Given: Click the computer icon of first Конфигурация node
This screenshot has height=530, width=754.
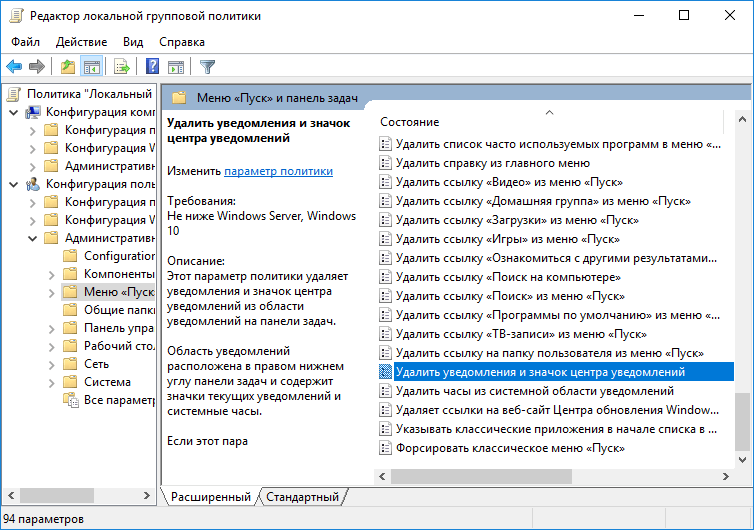Looking at the screenshot, I should click(x=33, y=112).
